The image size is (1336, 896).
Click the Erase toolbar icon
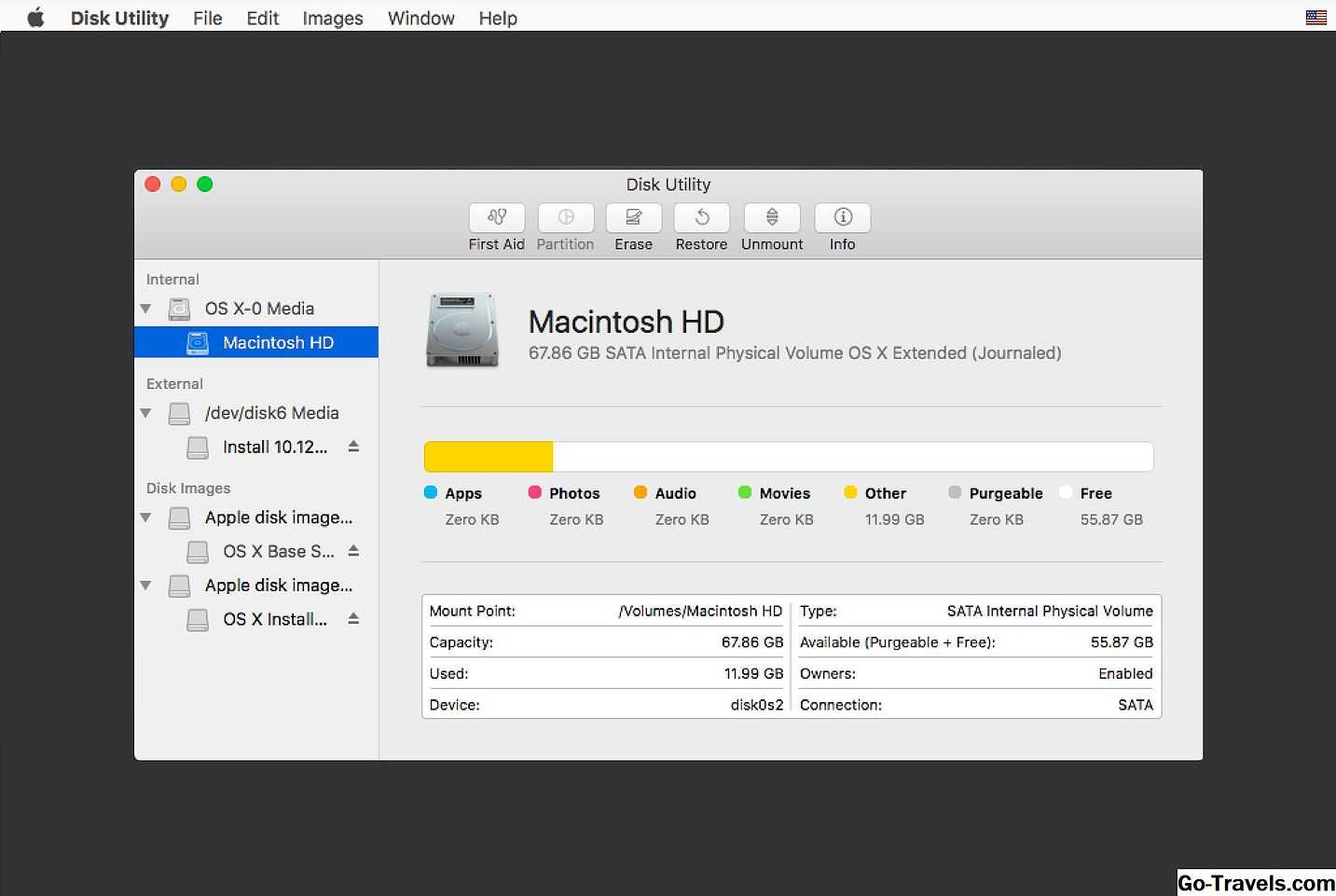click(x=633, y=218)
